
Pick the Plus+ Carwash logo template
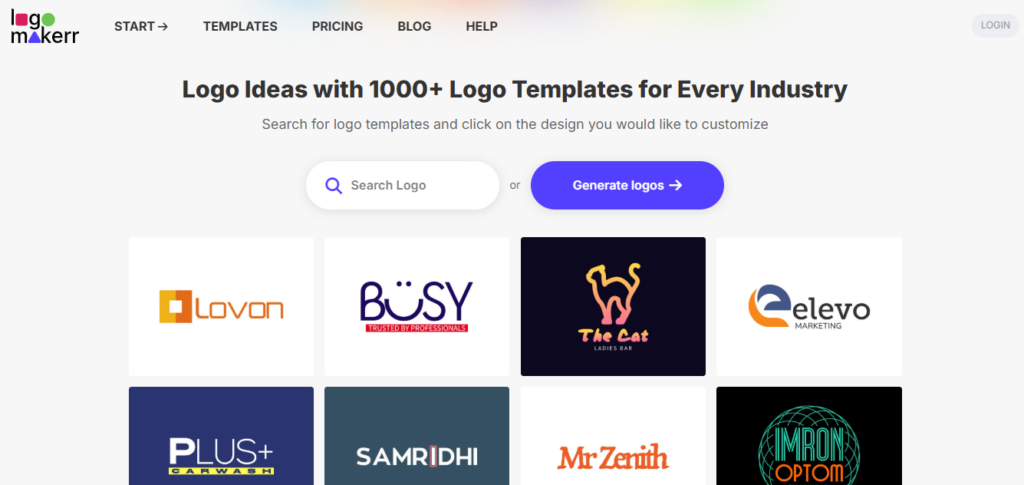[x=221, y=436]
